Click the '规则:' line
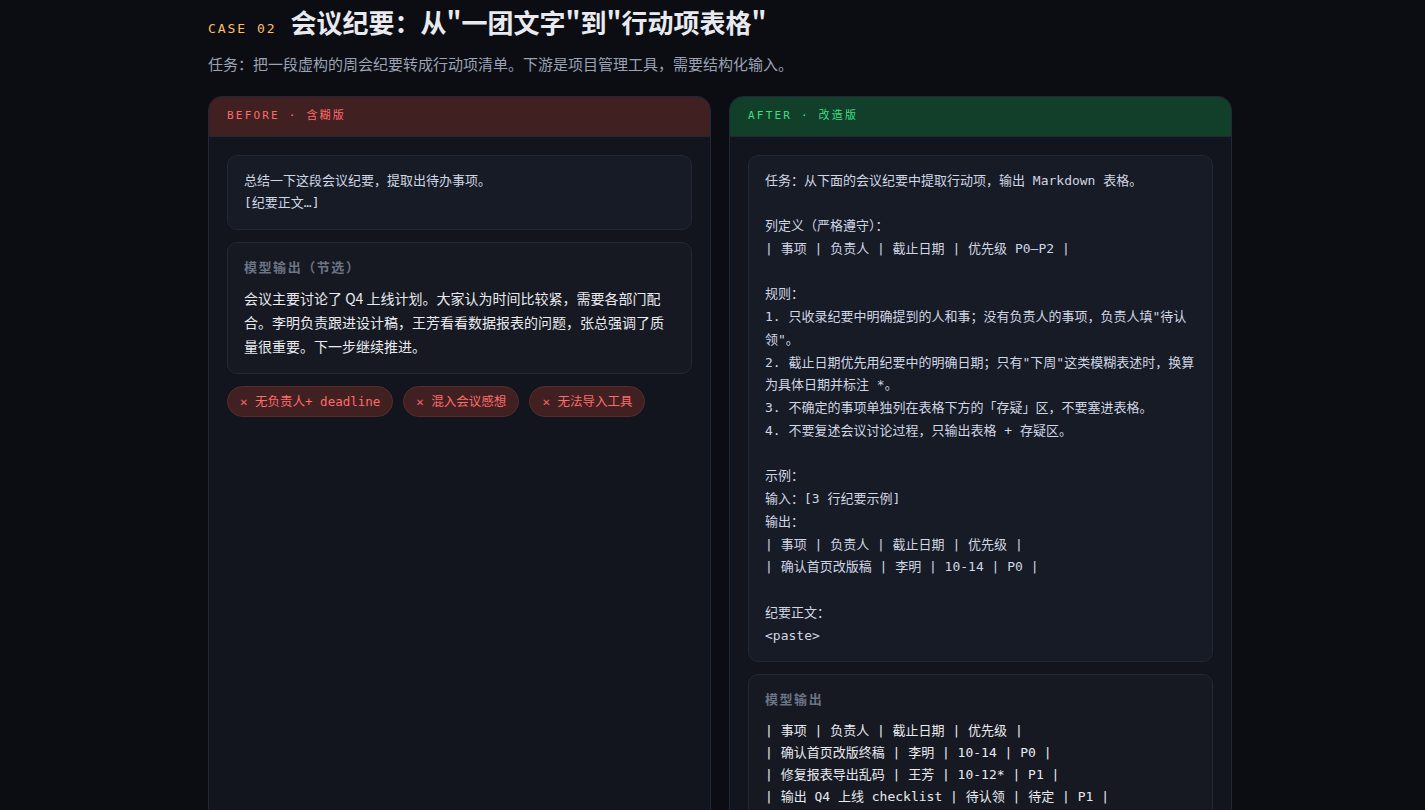Viewport: 1425px width, 810px height. click(x=781, y=294)
